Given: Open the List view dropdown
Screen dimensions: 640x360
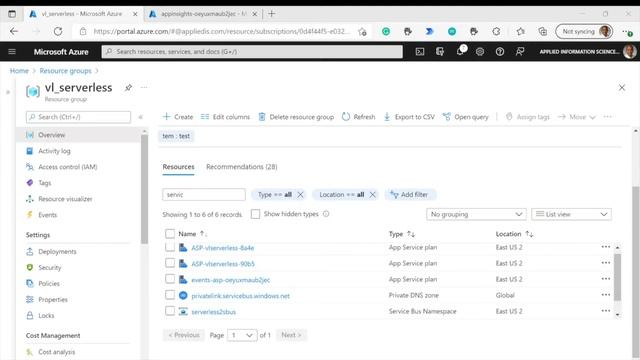Looking at the screenshot, I should click(571, 214).
